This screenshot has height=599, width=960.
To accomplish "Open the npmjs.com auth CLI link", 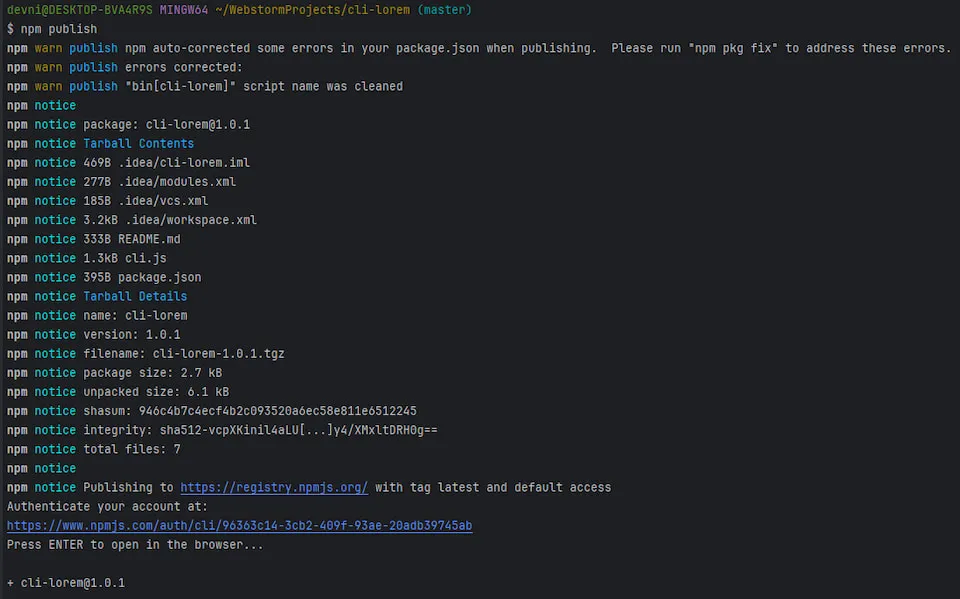I will click(x=239, y=525).
